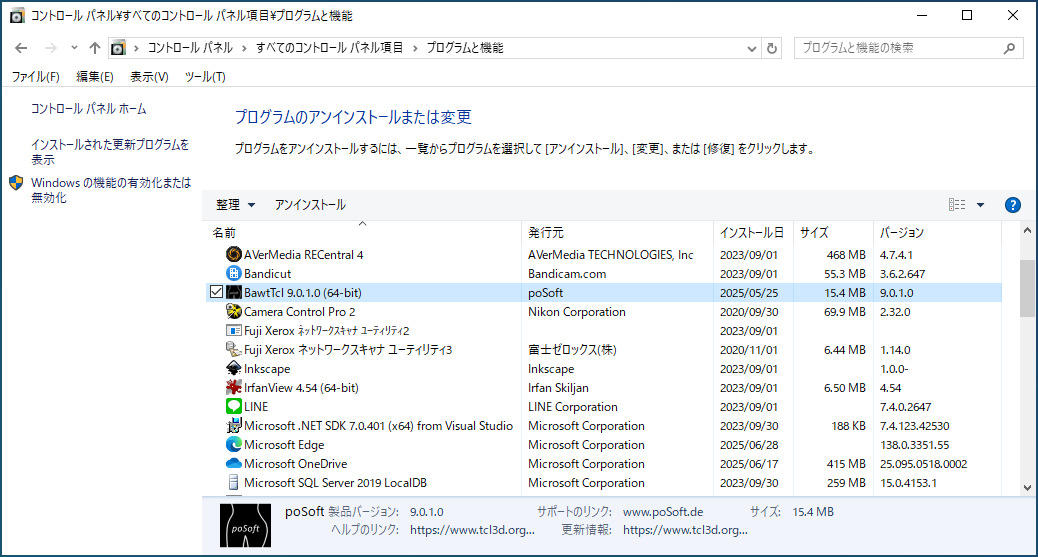1038x557 pixels.
Task: Click the list scroll down arrow
Action: (1027, 487)
